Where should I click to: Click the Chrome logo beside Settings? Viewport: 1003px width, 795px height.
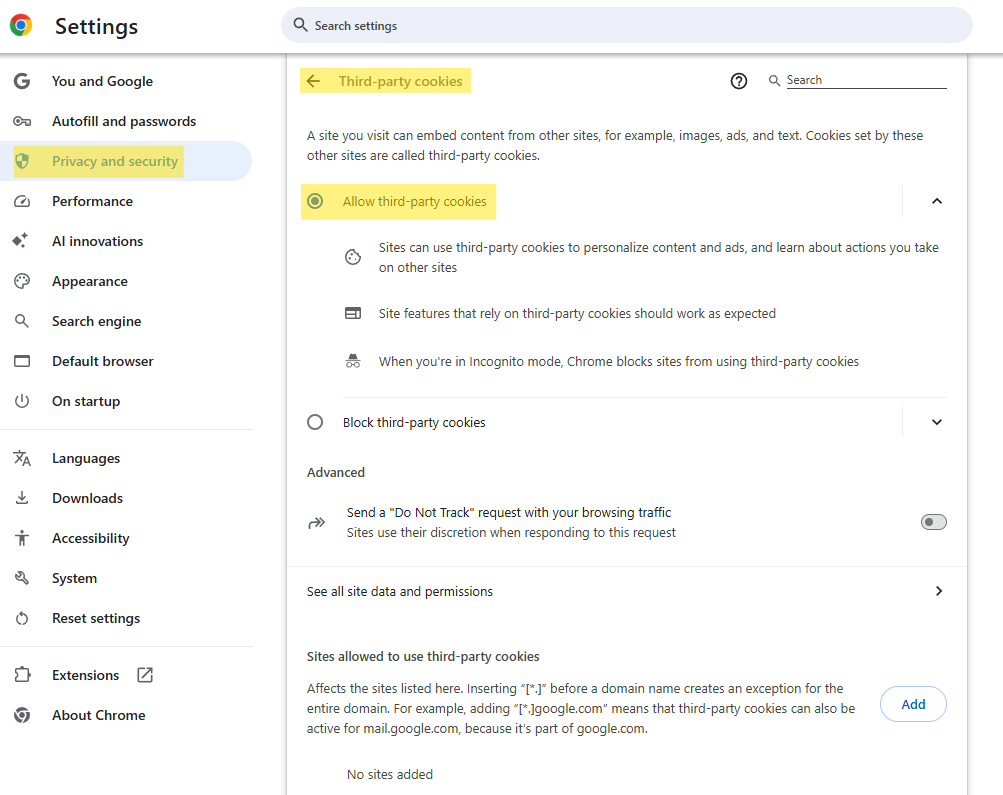[x=21, y=26]
